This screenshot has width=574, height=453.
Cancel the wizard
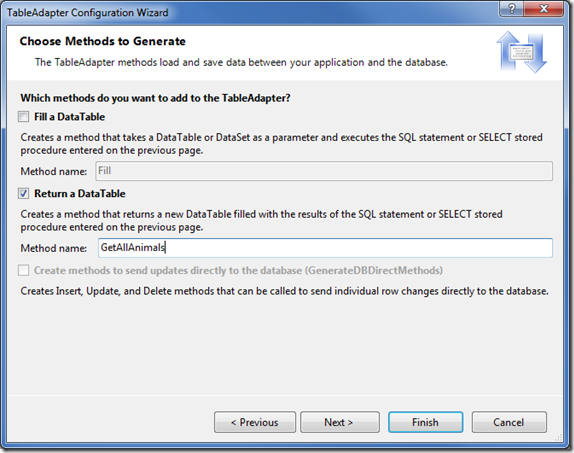509,422
